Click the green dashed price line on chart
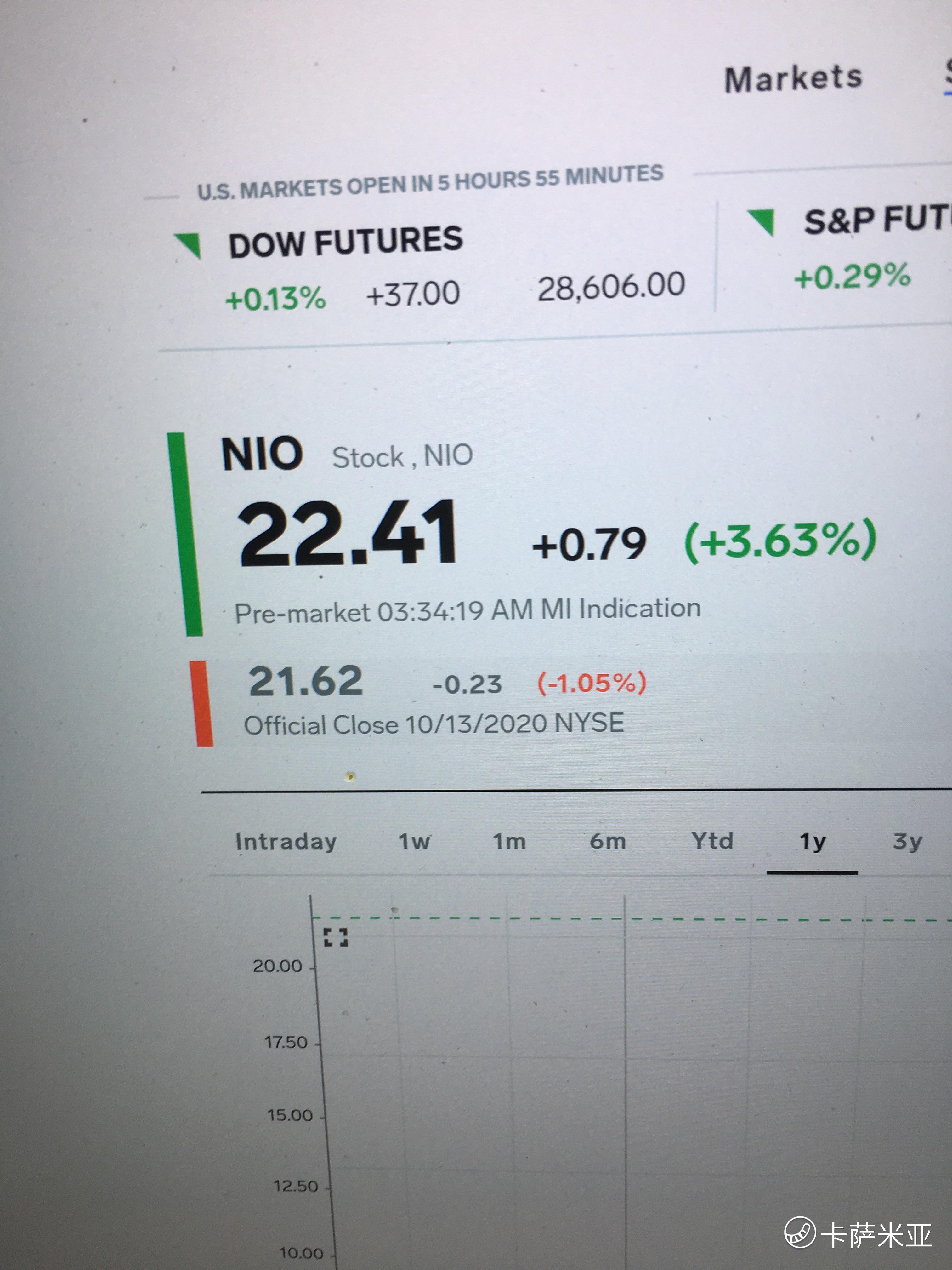952x1270 pixels. click(631, 919)
